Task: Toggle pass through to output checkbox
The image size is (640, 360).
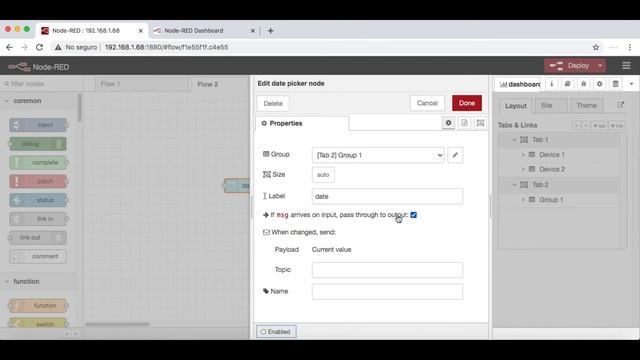Action: tap(413, 215)
